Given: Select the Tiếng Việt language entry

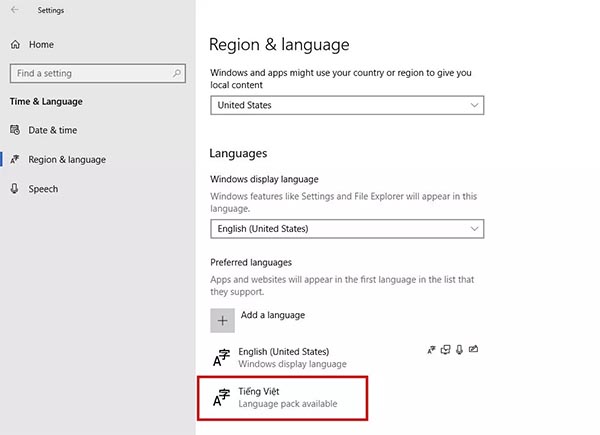Looking at the screenshot, I should tap(287, 397).
